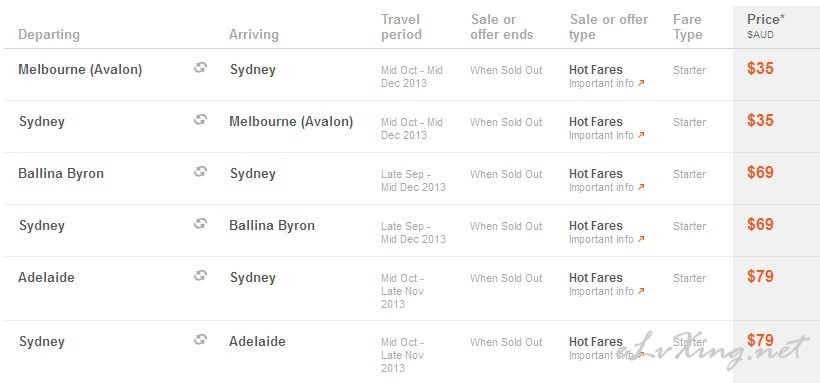
Task: Select the $69 Ballina Byron to Sydney price
Action: pyautogui.click(x=760, y=172)
